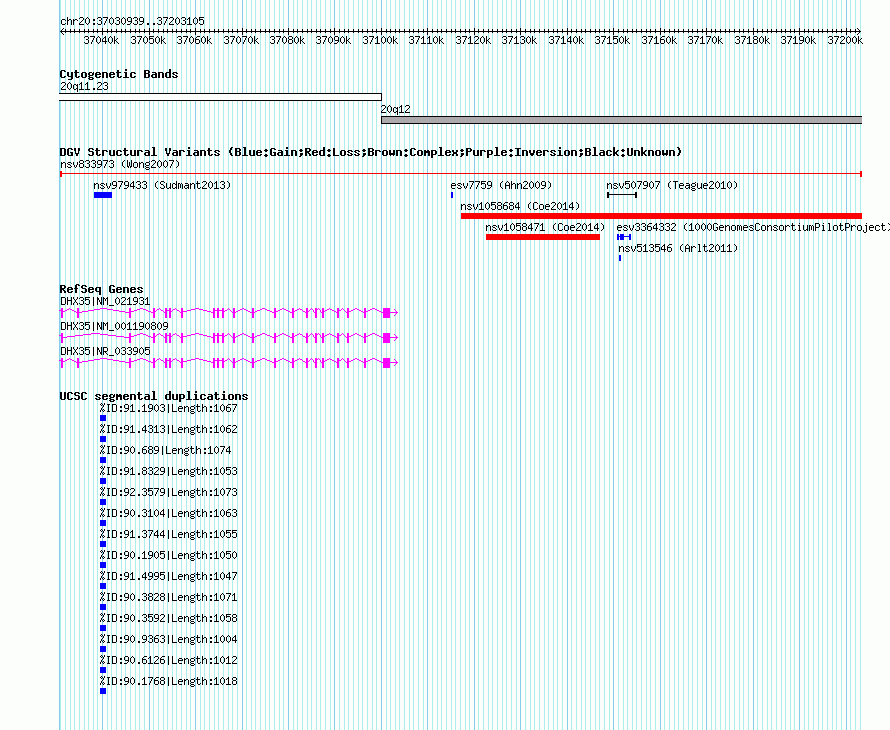This screenshot has width=890, height=730.
Task: Select the 20q11.23 cytogenetic band bar
Action: 220,97
